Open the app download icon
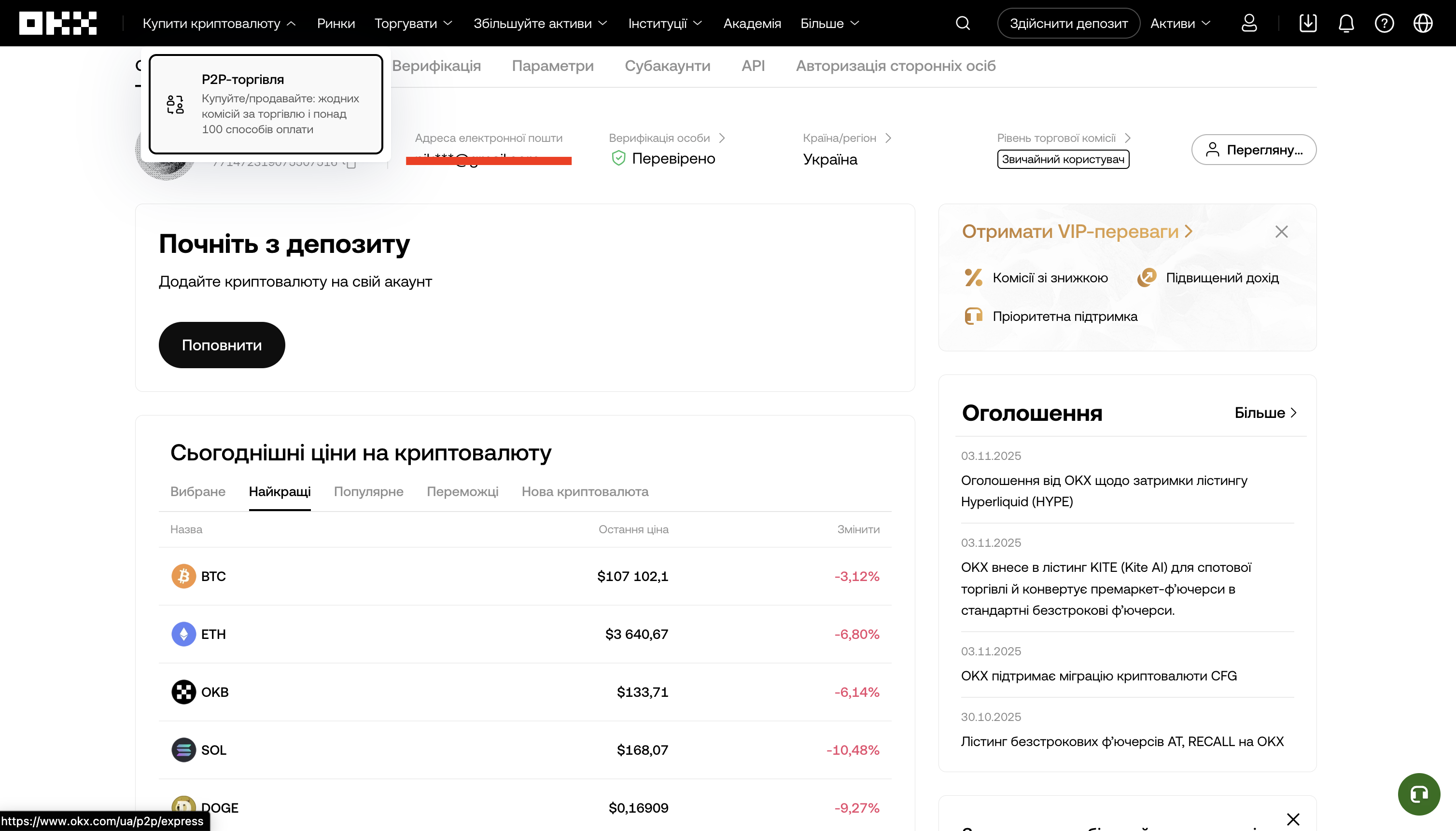 (1307, 23)
